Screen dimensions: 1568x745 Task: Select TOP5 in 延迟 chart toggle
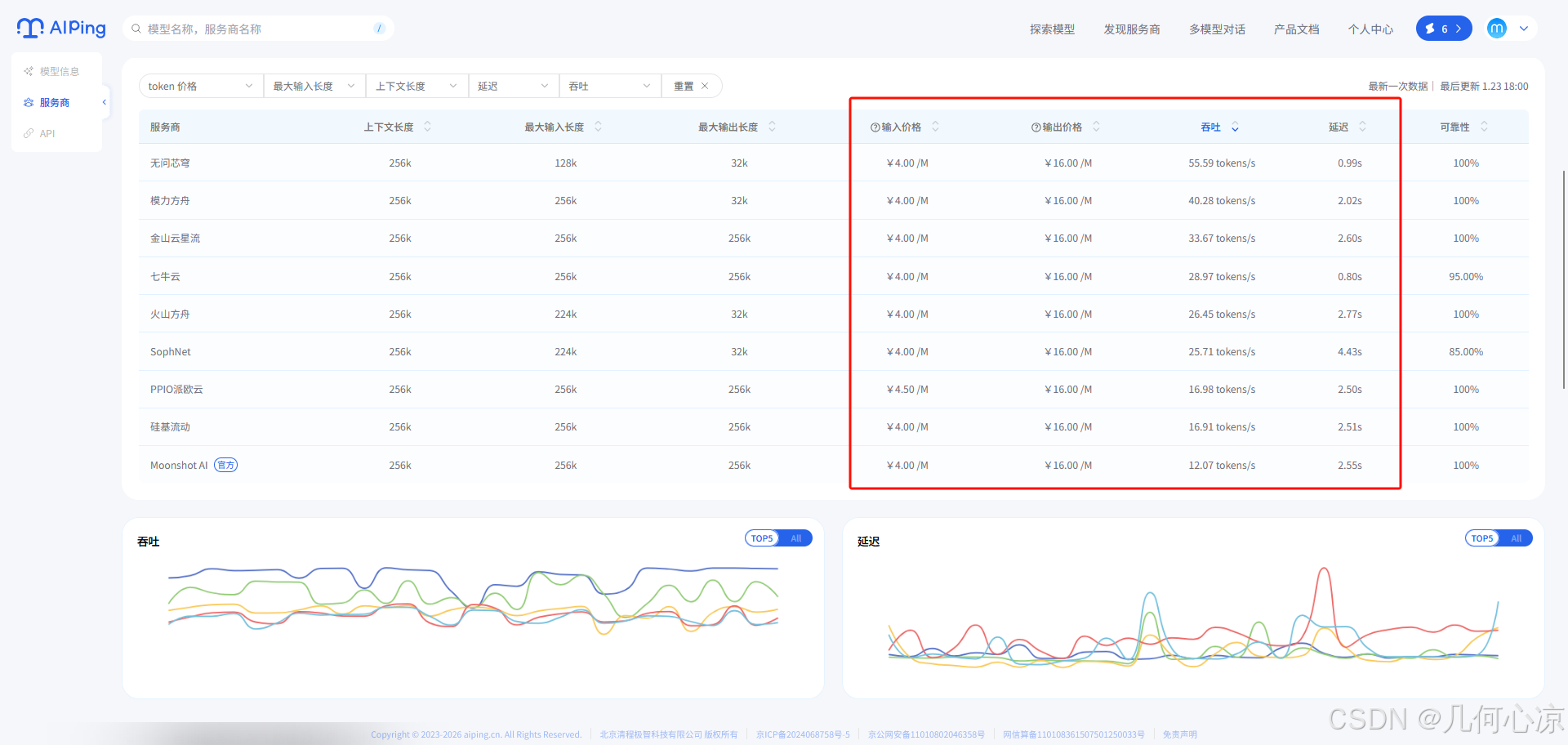[1481, 538]
